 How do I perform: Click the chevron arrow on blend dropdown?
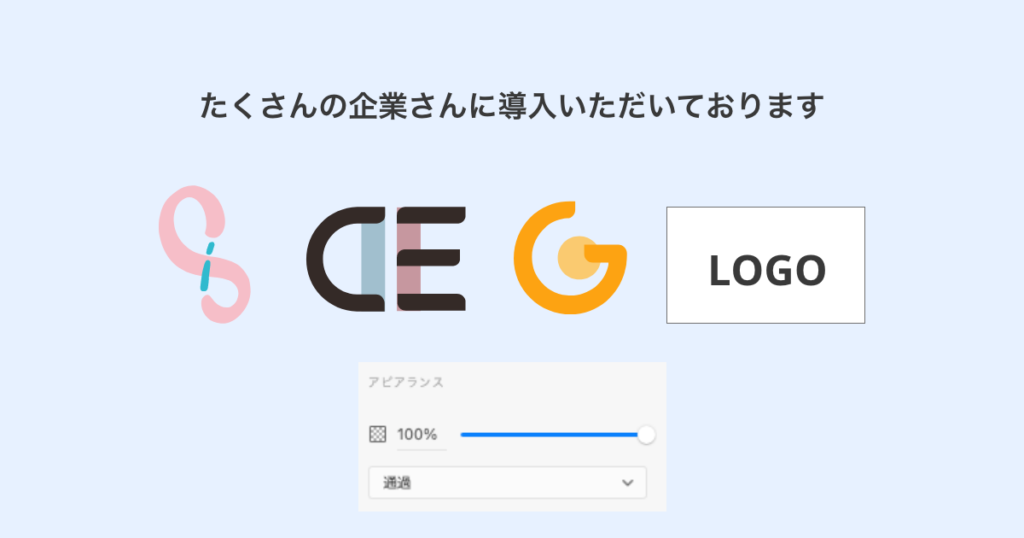tap(628, 483)
